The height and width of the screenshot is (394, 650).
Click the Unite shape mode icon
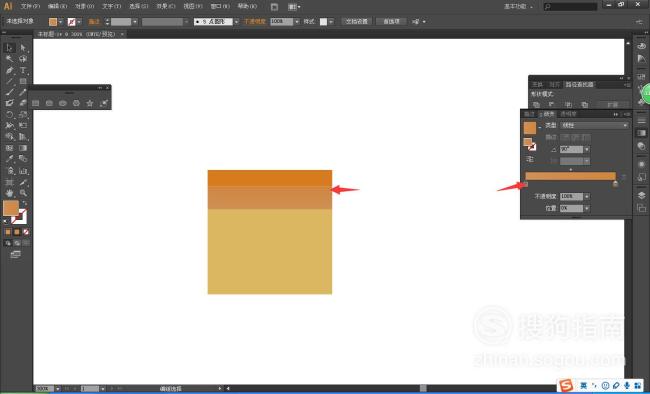(x=536, y=105)
